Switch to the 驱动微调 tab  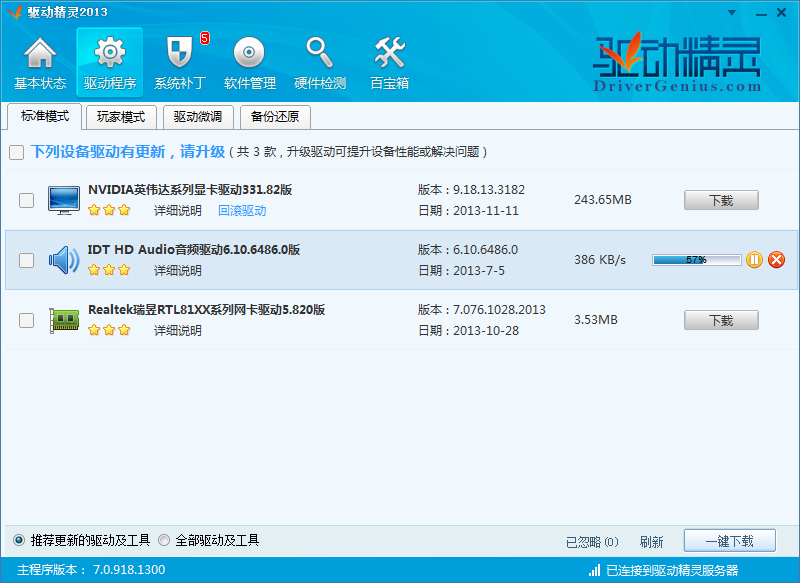(x=198, y=117)
